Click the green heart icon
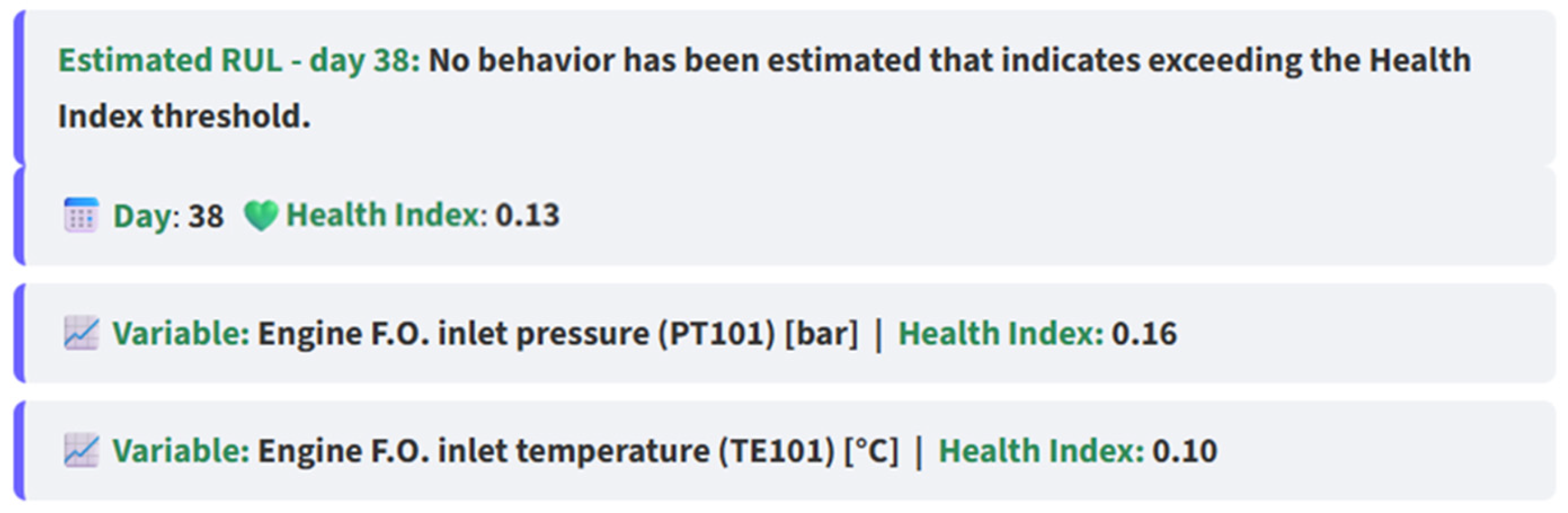 tap(261, 215)
